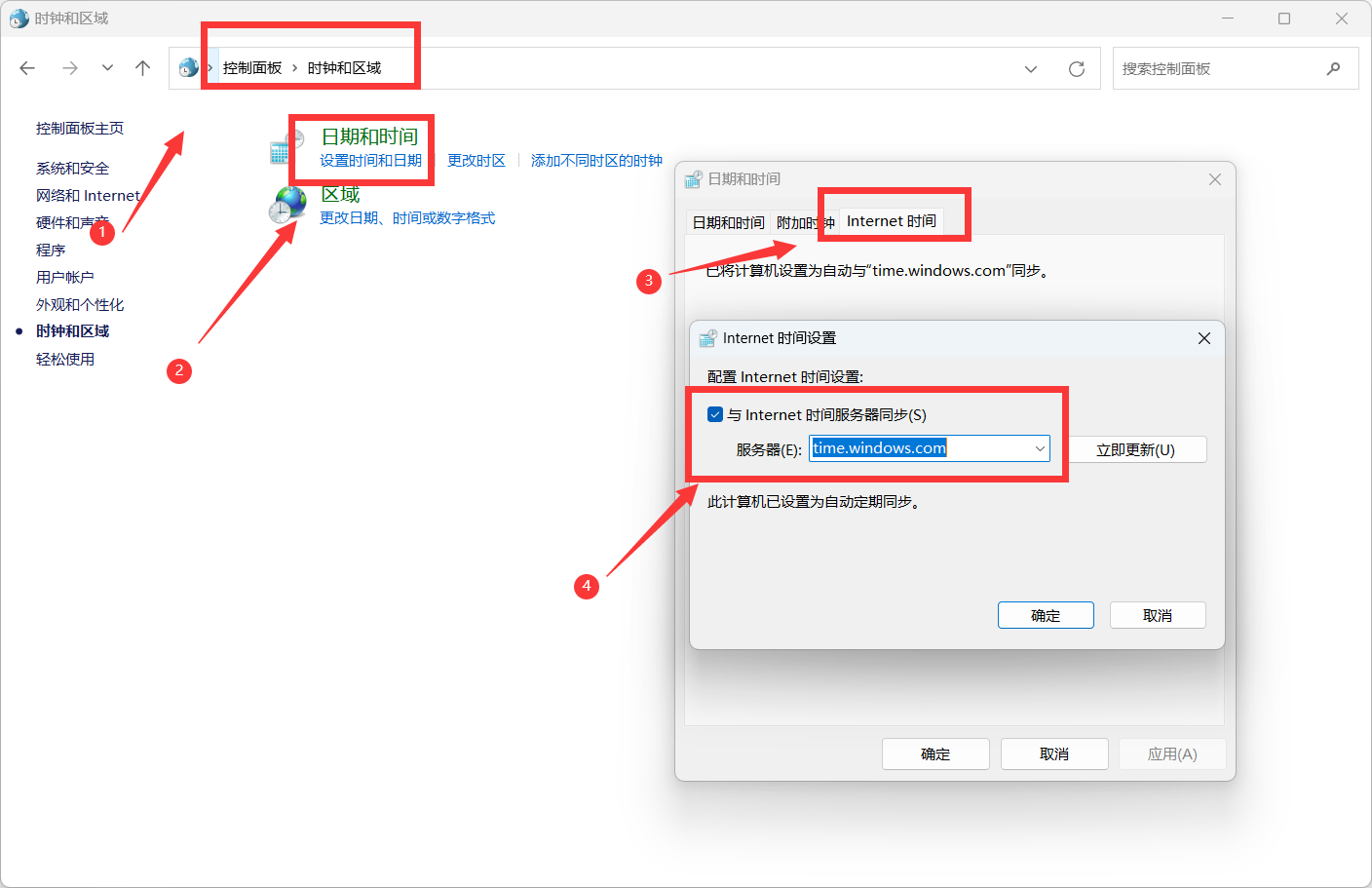
Task: Click the 时钟和区域 window title bar icon
Action: pyautogui.click(x=19, y=19)
